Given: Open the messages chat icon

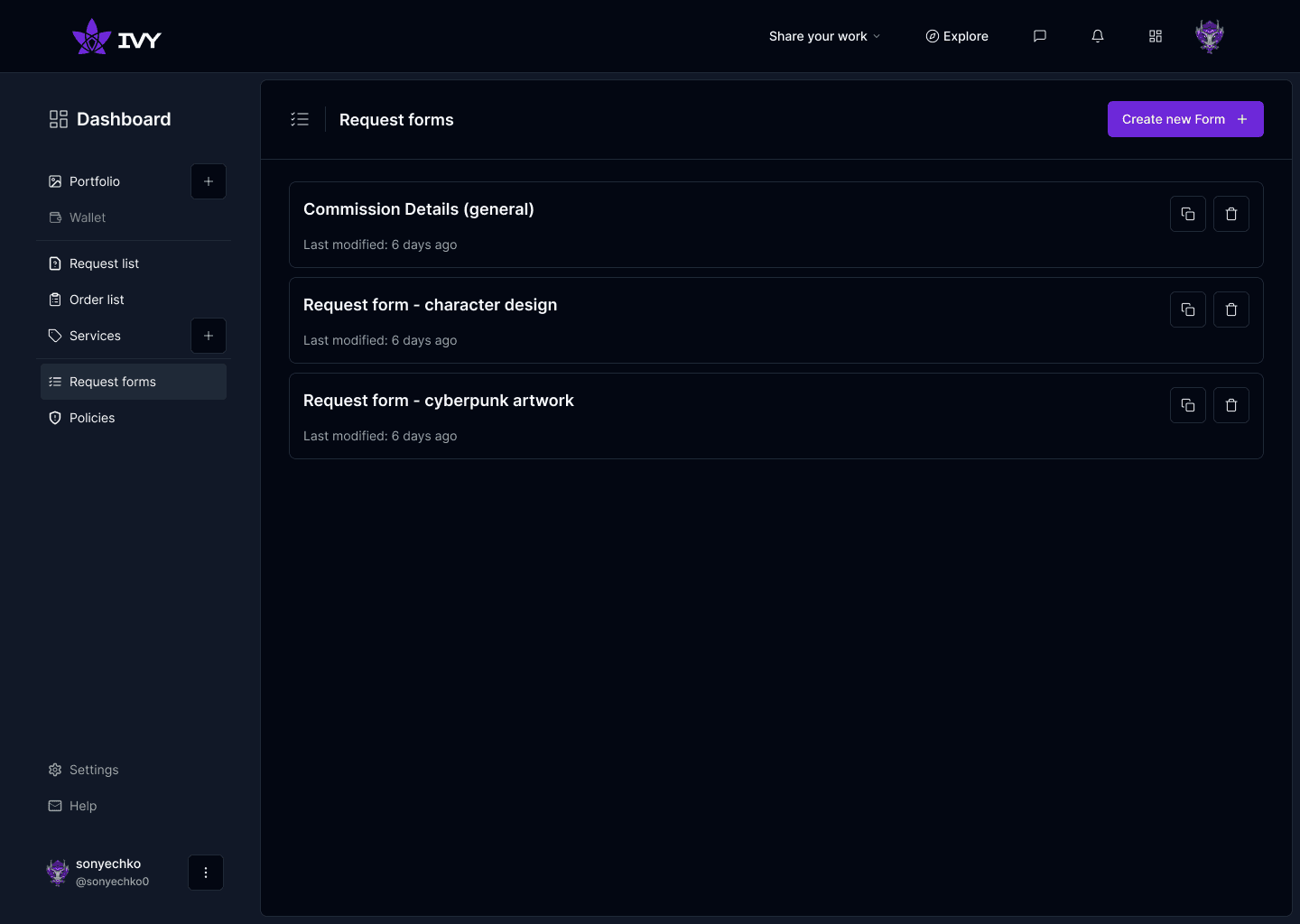Looking at the screenshot, I should (1040, 36).
